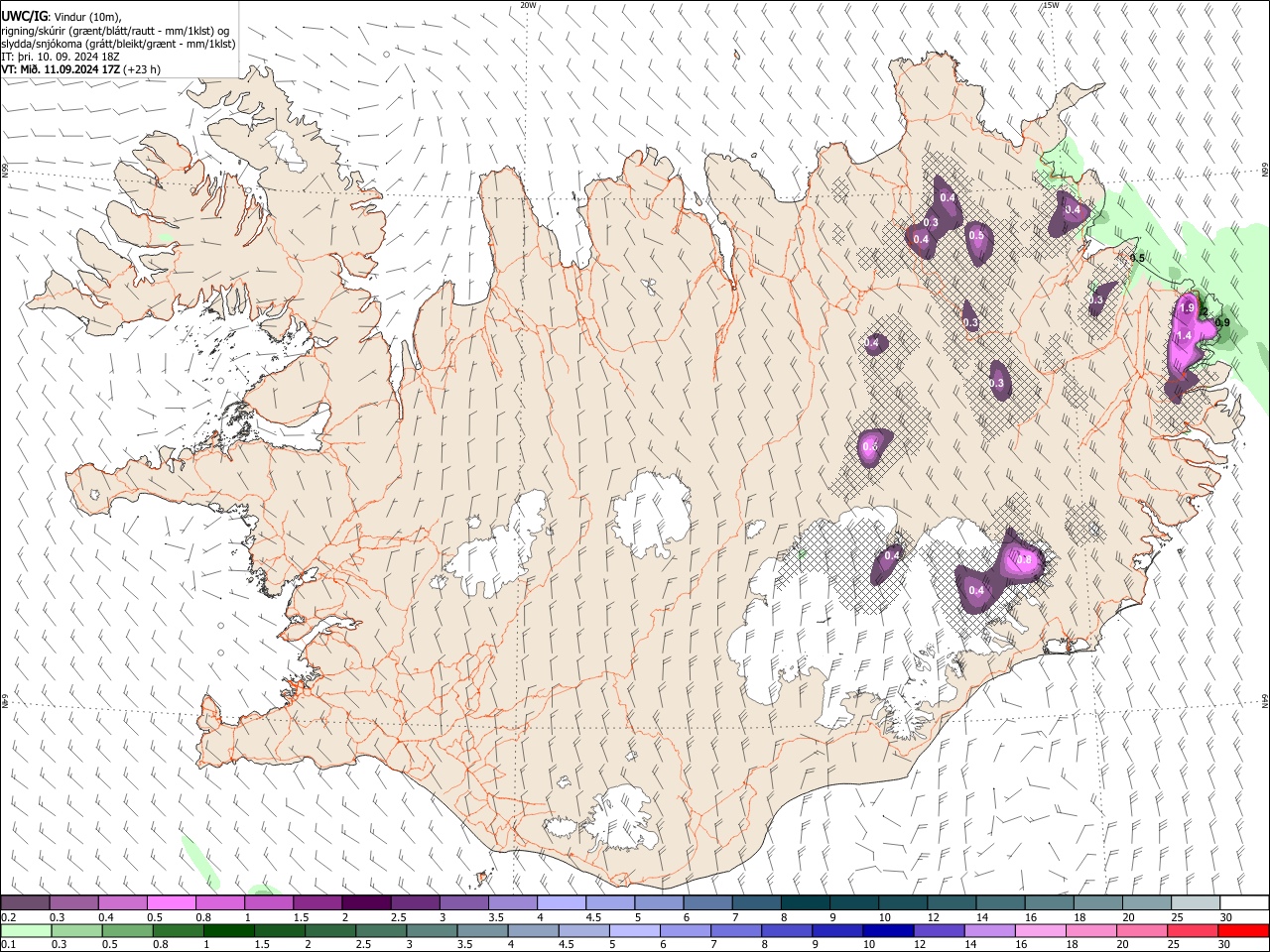1270x952 pixels.
Task: Pick upper legend swatch labeled 12
Action: 951,902
